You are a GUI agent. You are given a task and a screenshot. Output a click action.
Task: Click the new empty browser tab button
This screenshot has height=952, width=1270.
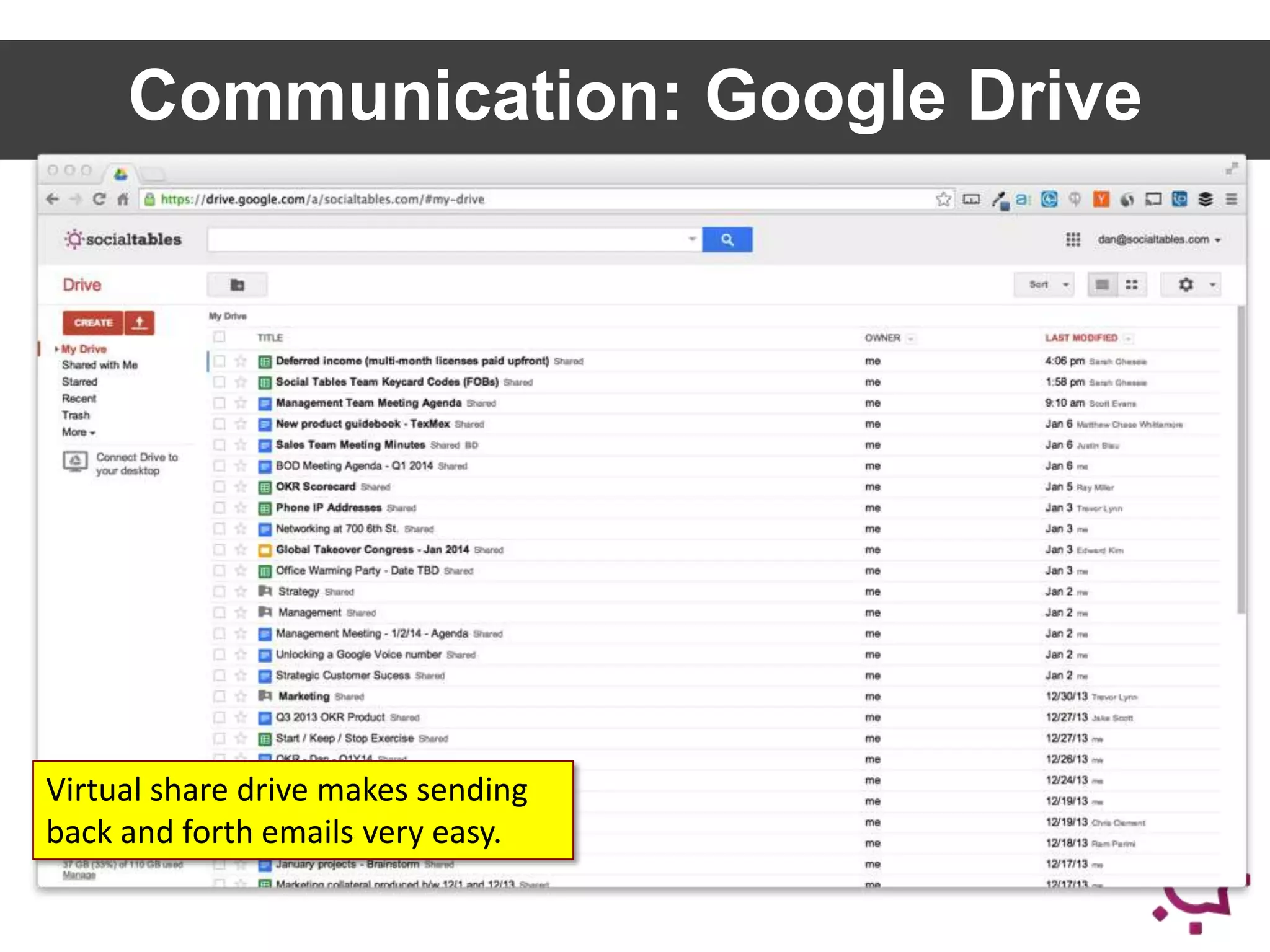coord(151,174)
